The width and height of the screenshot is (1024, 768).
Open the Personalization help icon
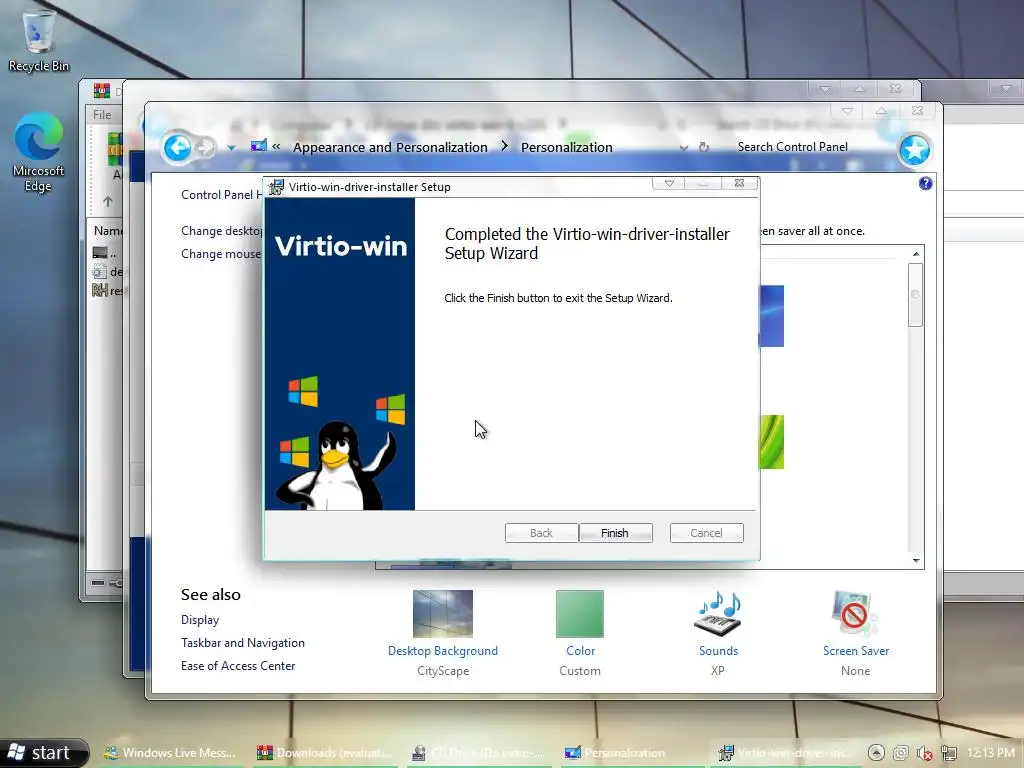(925, 184)
